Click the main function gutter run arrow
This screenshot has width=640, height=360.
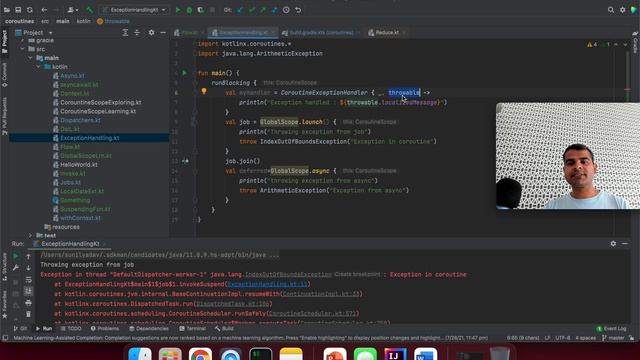pos(184,73)
